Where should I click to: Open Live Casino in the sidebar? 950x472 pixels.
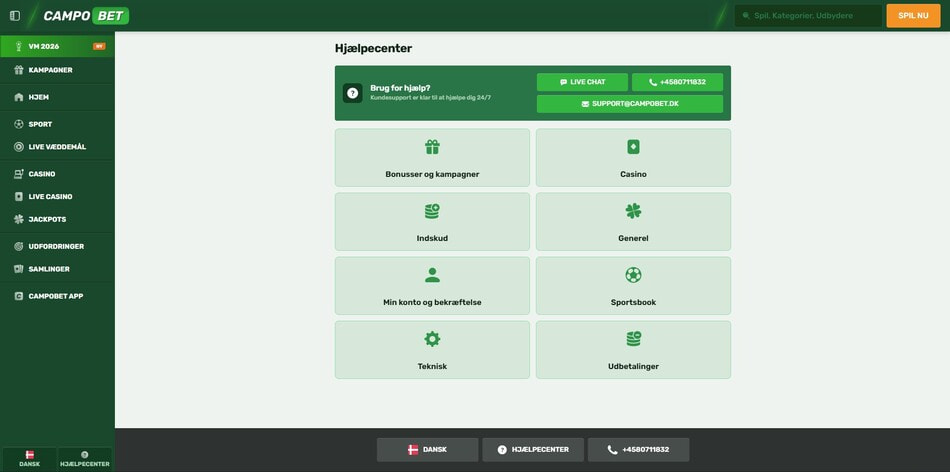click(57, 196)
